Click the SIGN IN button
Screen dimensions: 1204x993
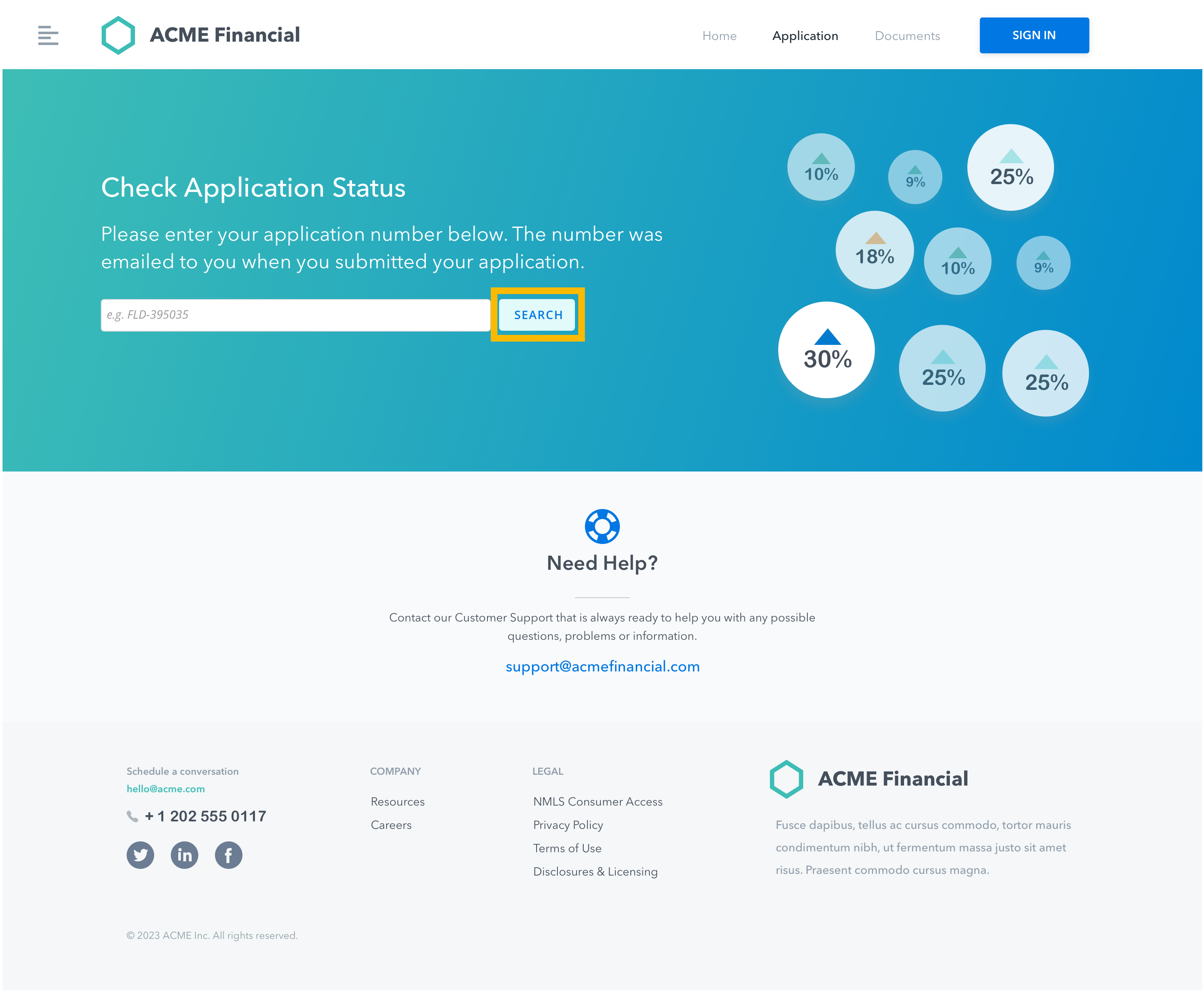1033,35
